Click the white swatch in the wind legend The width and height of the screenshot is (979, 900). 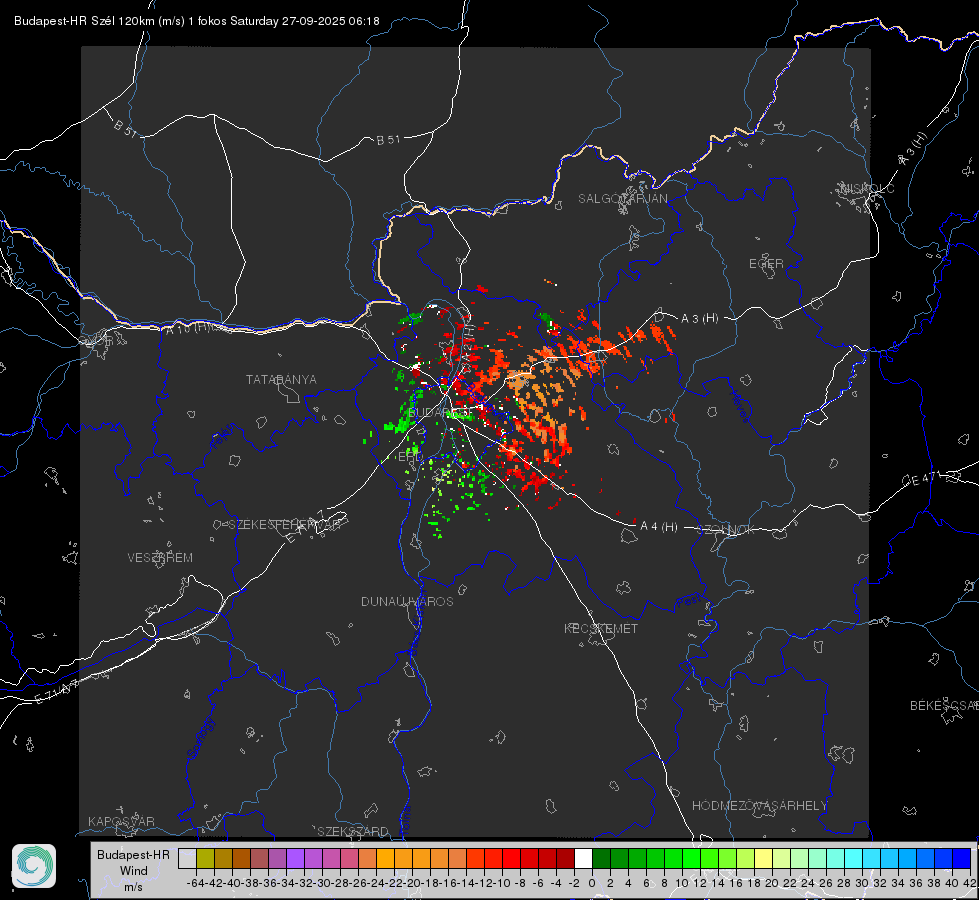coord(583,858)
